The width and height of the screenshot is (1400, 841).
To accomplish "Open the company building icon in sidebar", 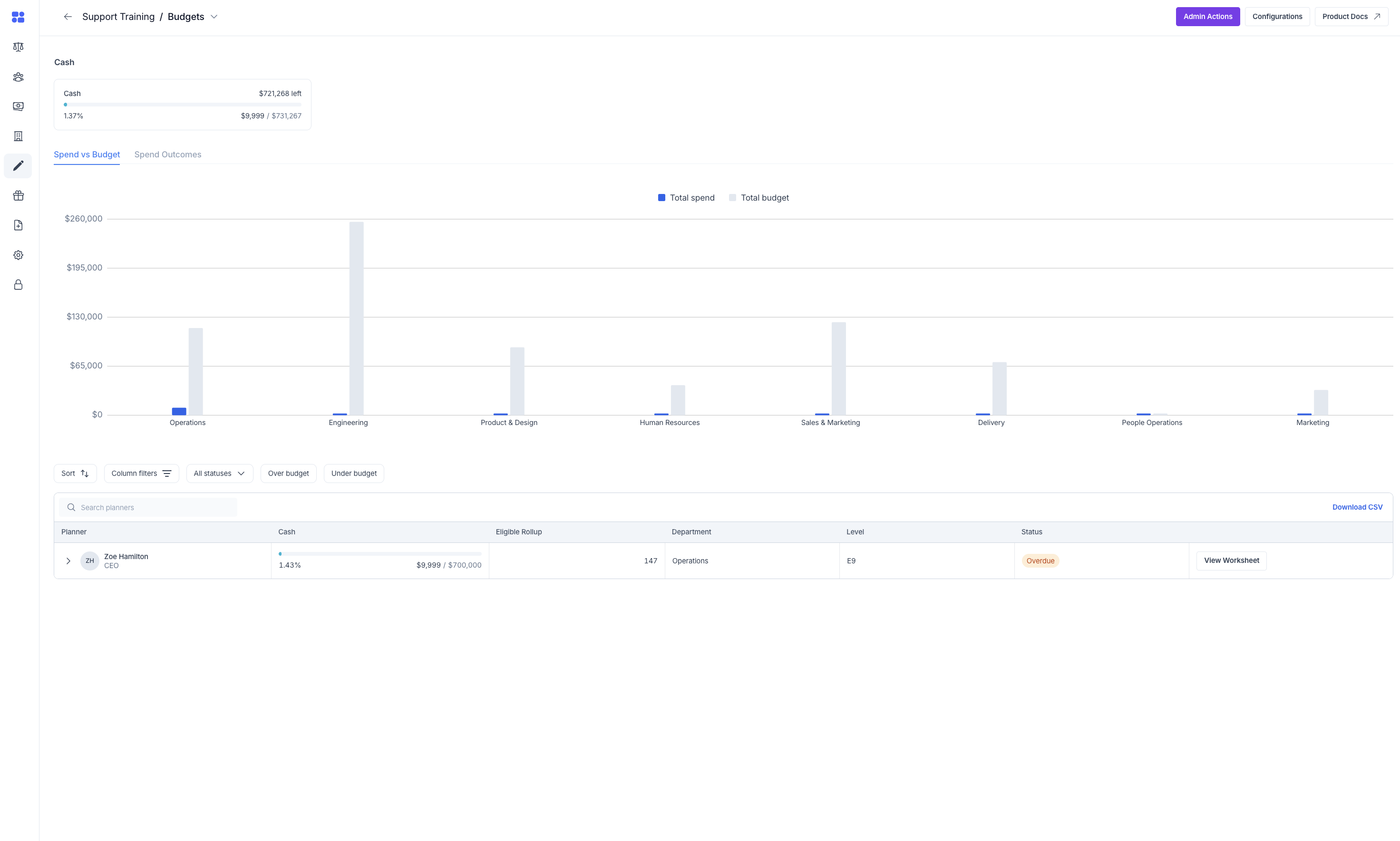I will click(18, 136).
